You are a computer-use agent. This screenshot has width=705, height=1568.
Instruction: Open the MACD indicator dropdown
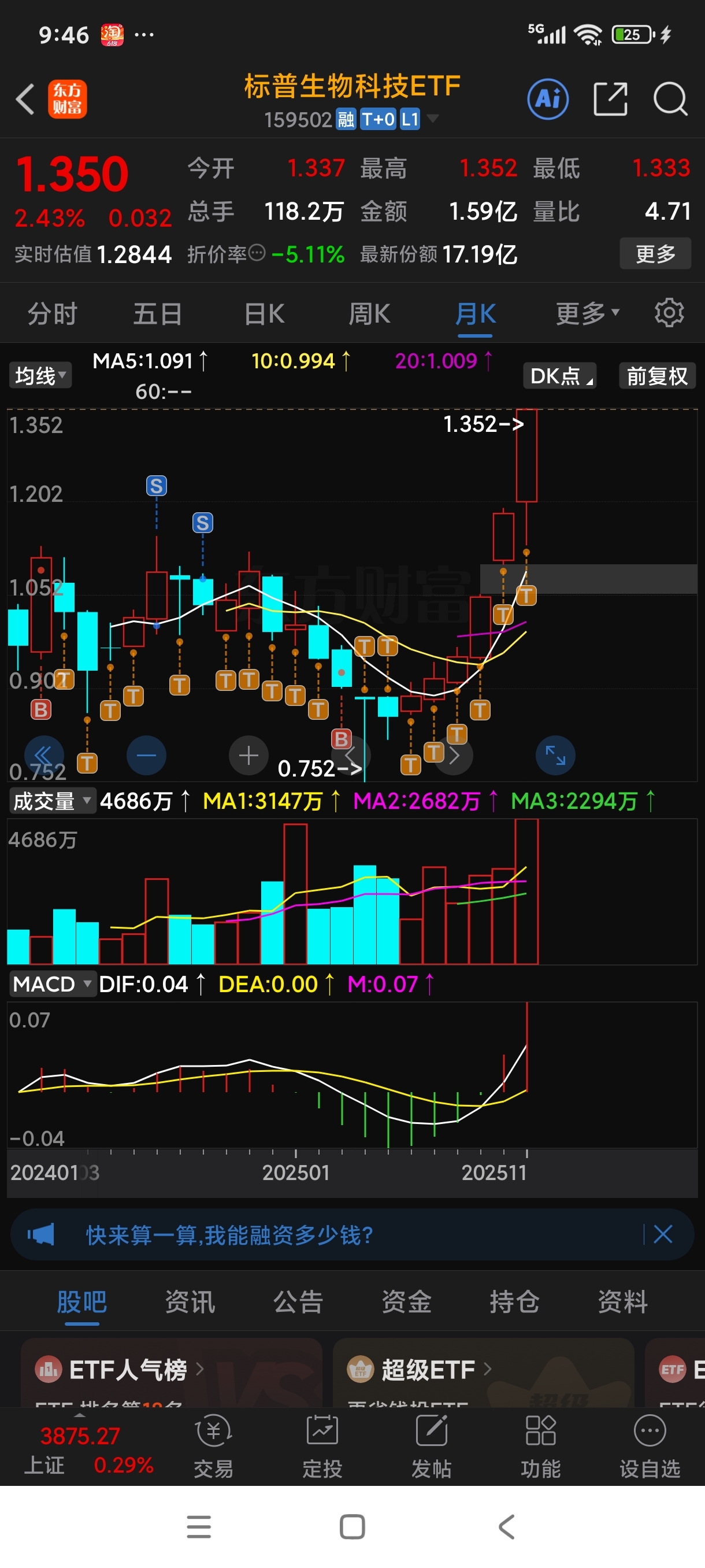(x=53, y=983)
